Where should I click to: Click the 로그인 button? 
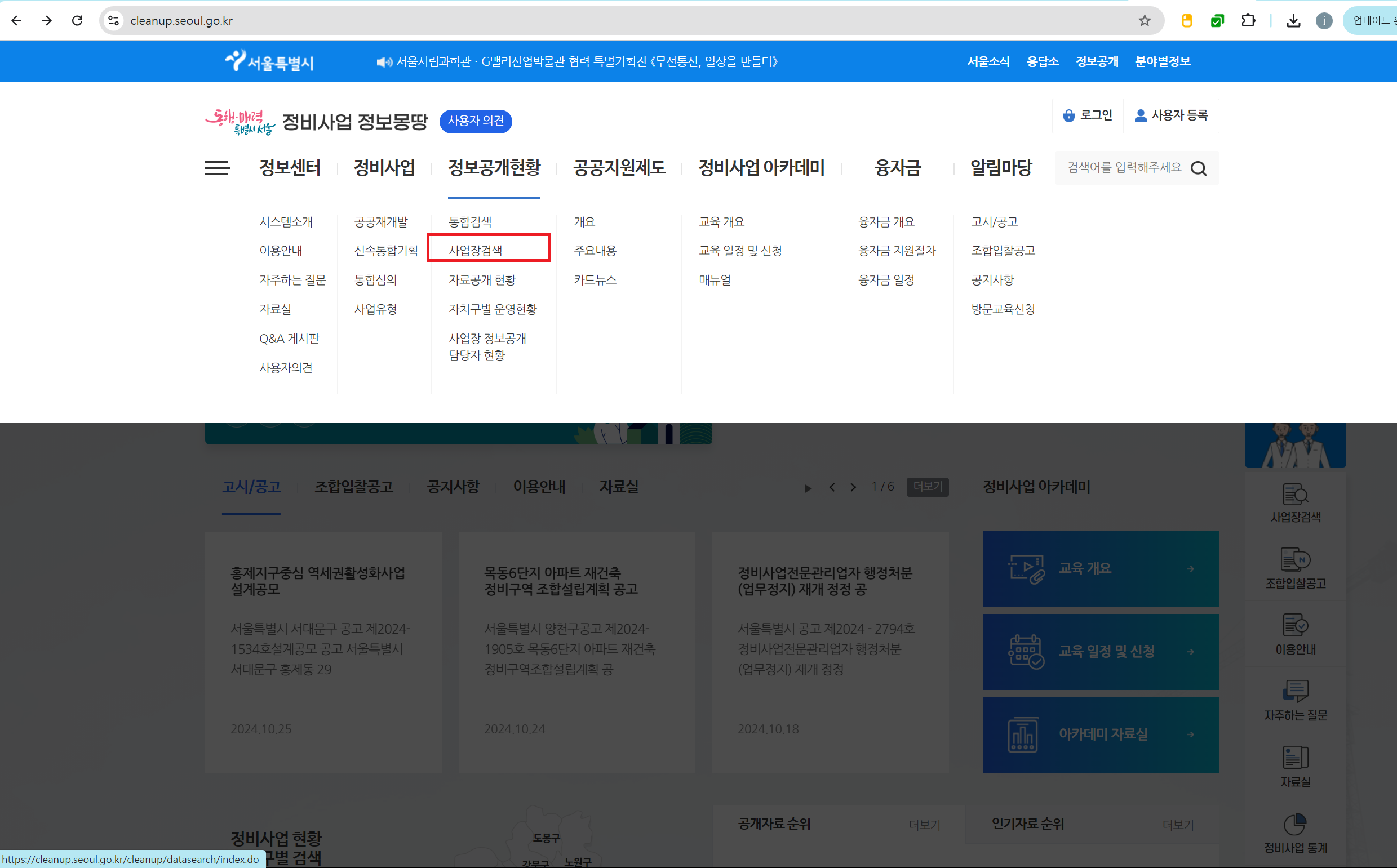[1088, 115]
